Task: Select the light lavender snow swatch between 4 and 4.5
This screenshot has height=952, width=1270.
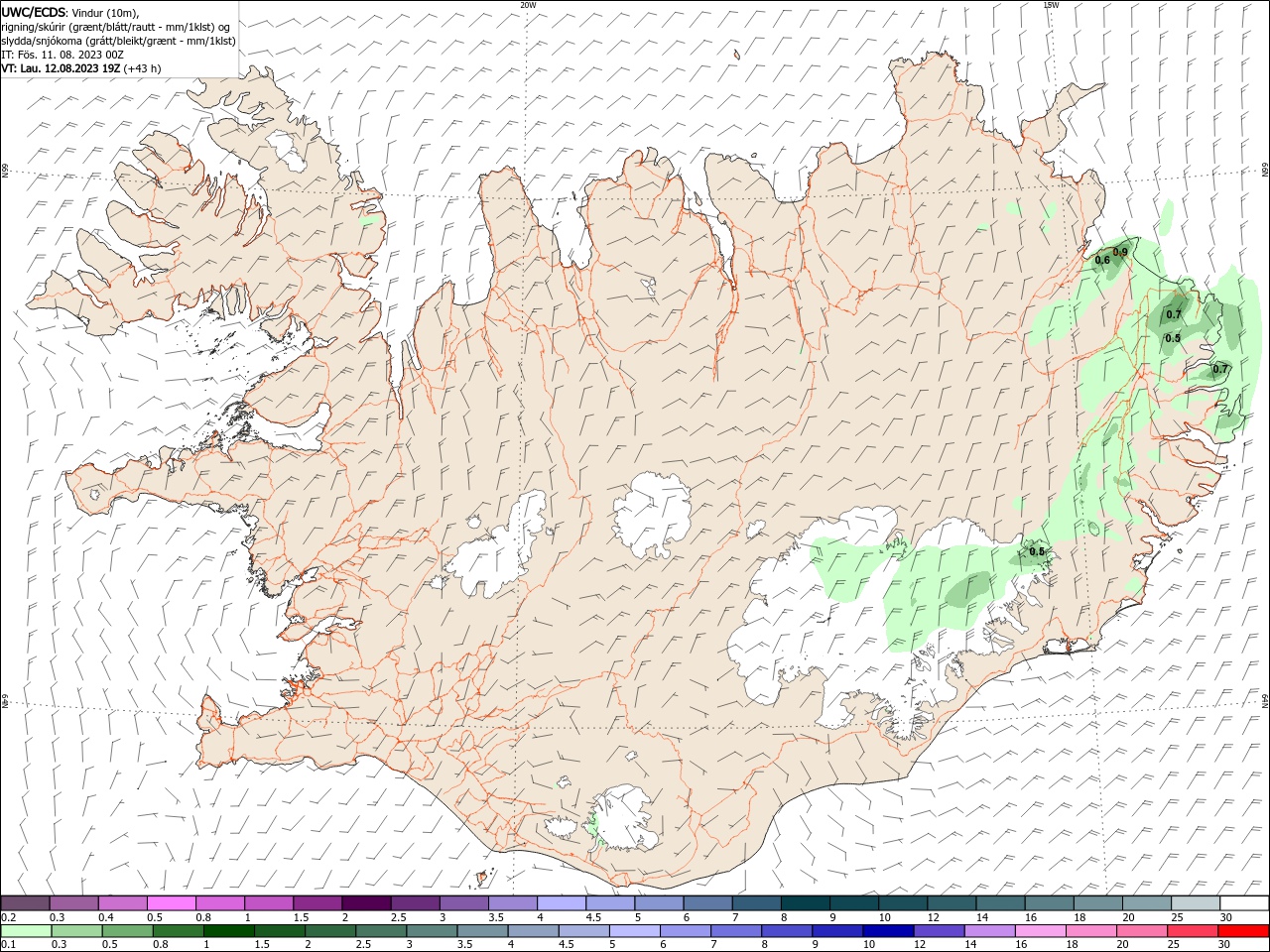Action: tap(561, 902)
